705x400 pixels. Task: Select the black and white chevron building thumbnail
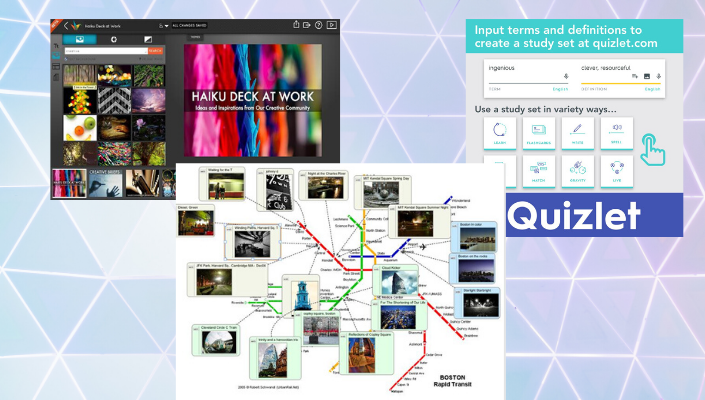point(114,101)
